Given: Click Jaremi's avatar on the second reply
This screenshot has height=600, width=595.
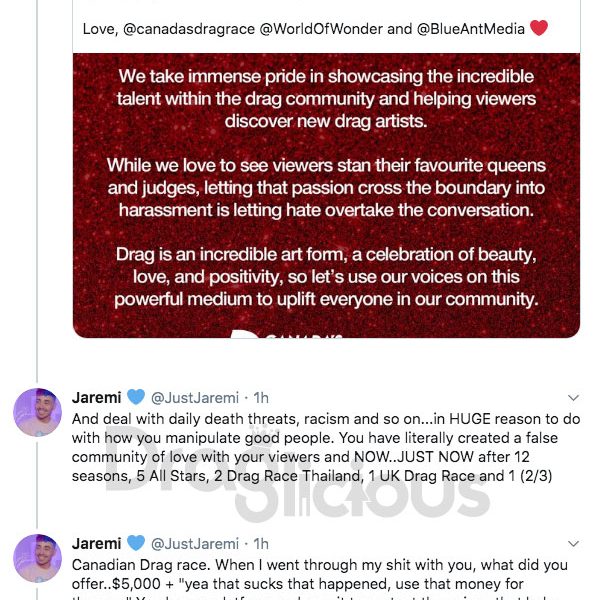Looking at the screenshot, I should pos(37,558).
